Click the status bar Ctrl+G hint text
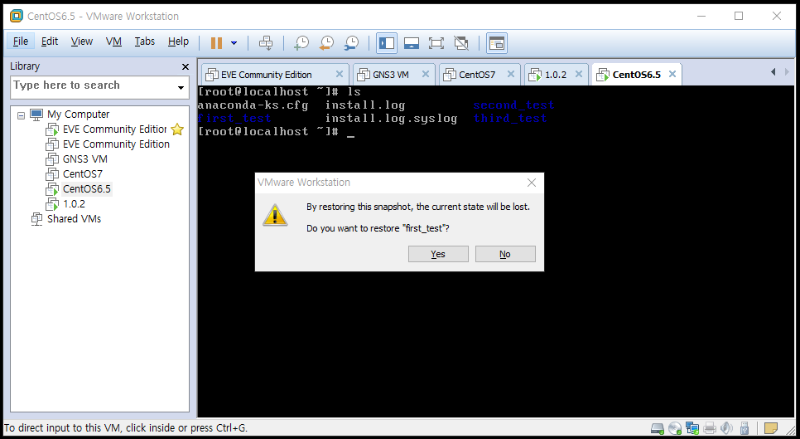The image size is (800, 439). coord(126,428)
